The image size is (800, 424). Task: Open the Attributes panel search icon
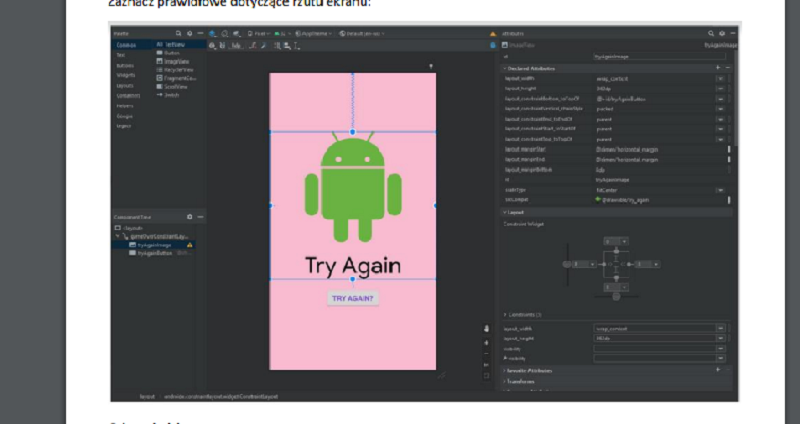click(x=711, y=34)
